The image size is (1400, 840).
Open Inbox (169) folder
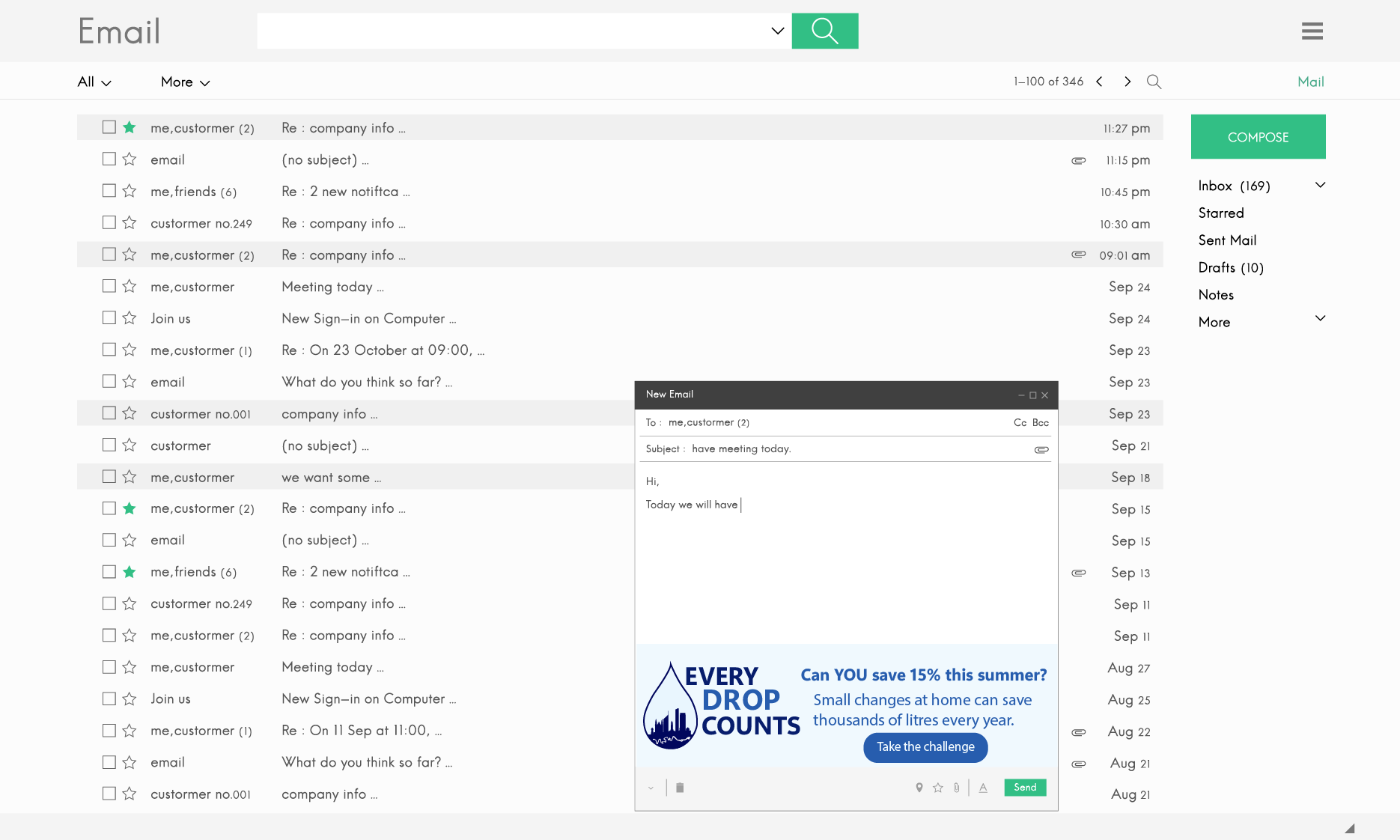[1234, 186]
